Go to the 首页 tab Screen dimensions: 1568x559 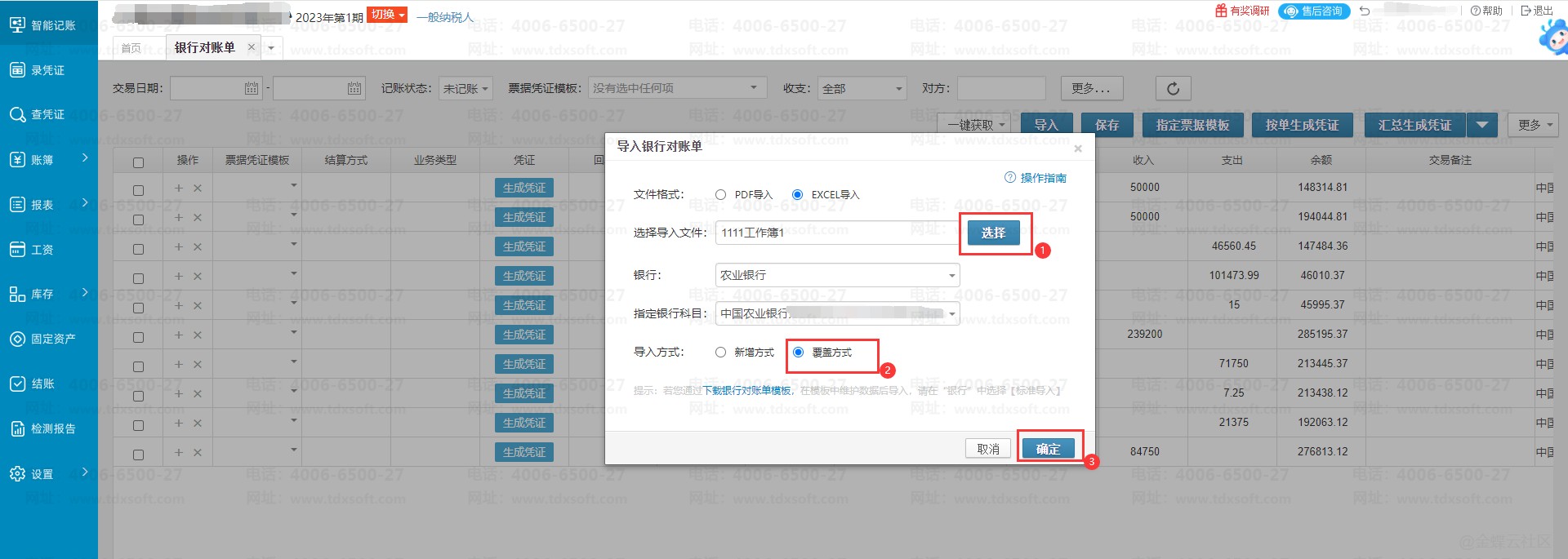click(x=131, y=48)
